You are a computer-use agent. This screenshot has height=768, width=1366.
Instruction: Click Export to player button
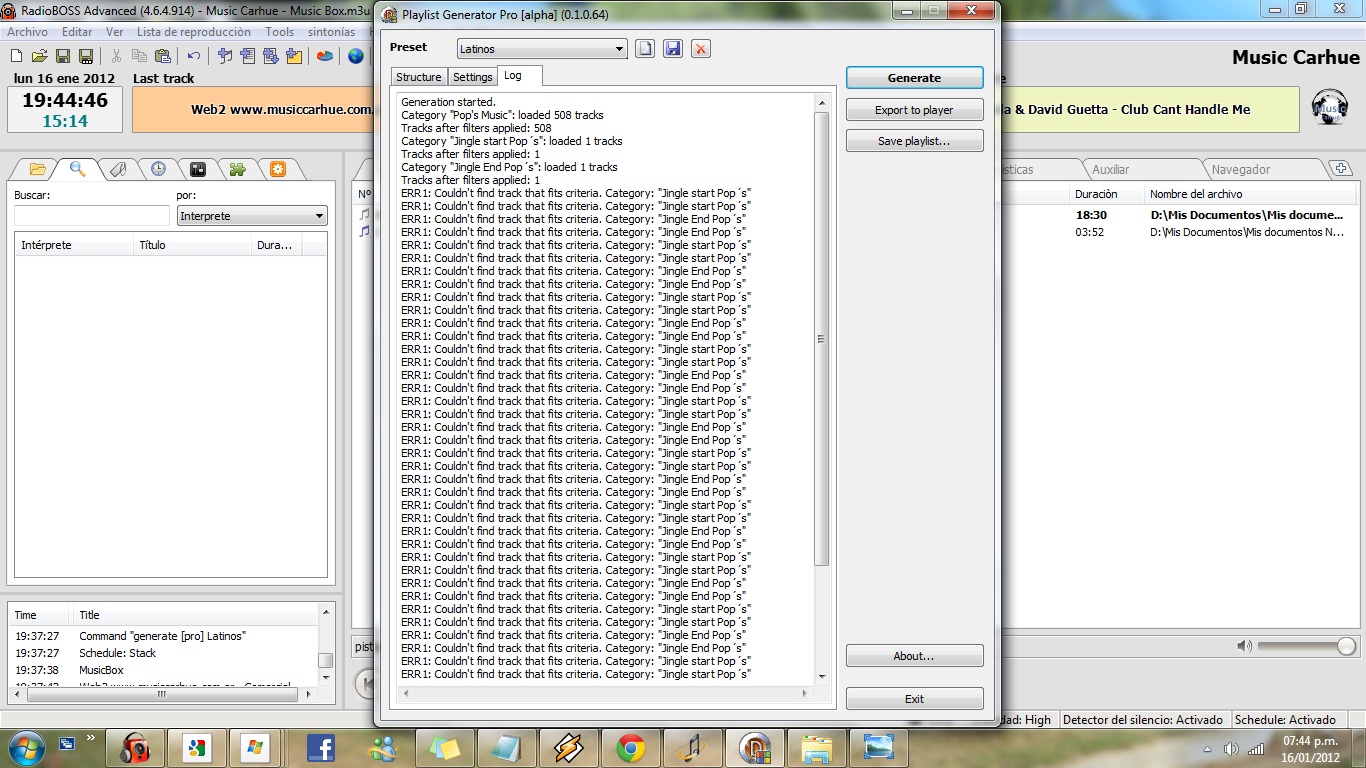tap(914, 110)
